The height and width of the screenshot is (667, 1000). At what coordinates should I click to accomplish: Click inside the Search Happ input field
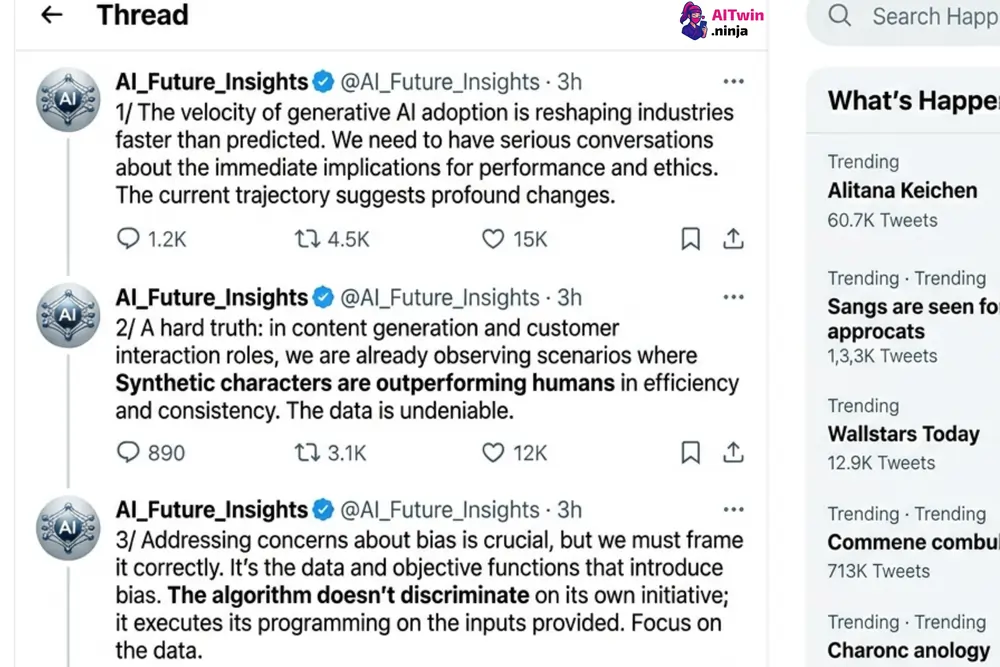point(930,16)
